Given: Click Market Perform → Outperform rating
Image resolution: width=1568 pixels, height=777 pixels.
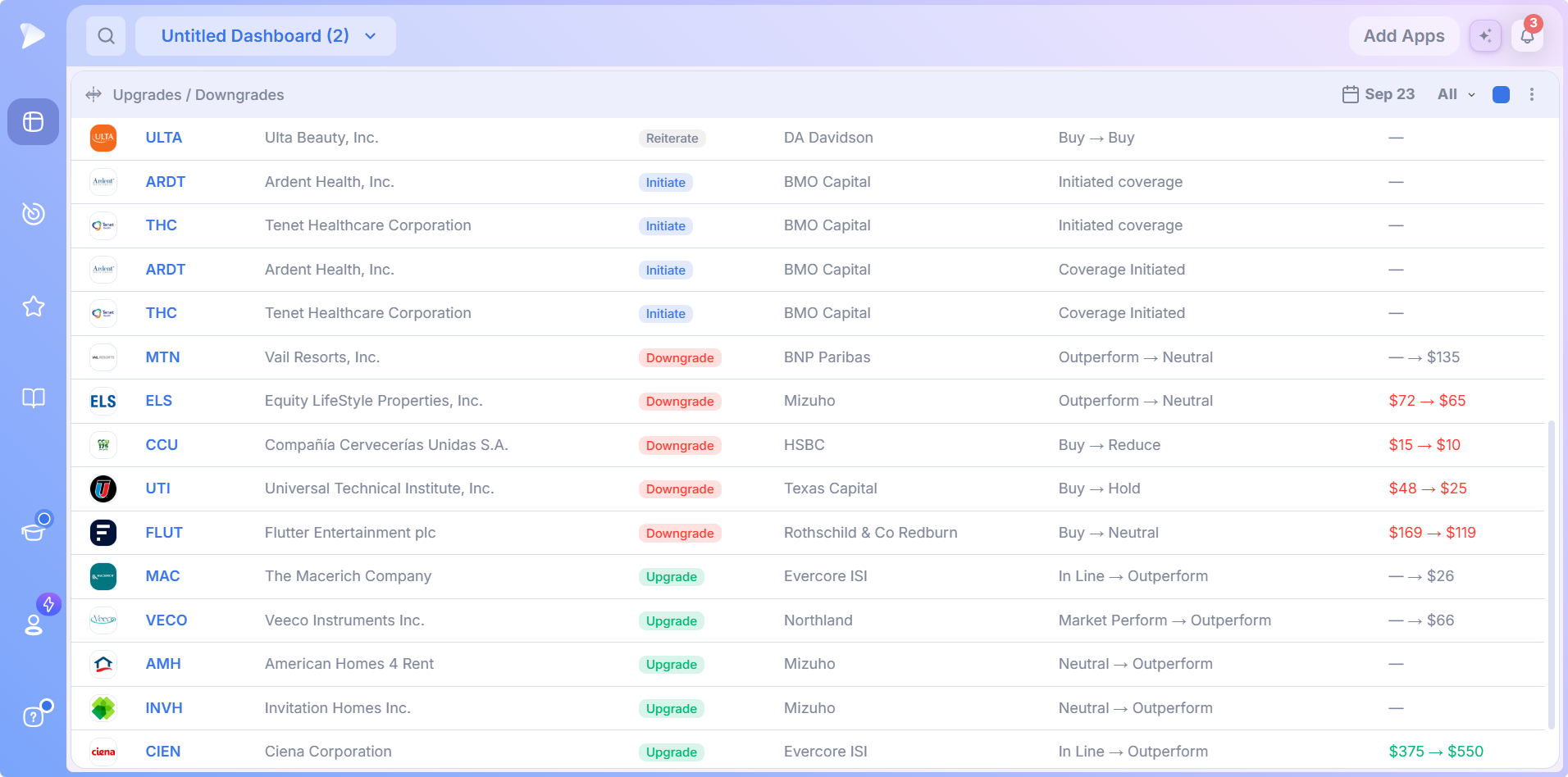Looking at the screenshot, I should (1165, 620).
